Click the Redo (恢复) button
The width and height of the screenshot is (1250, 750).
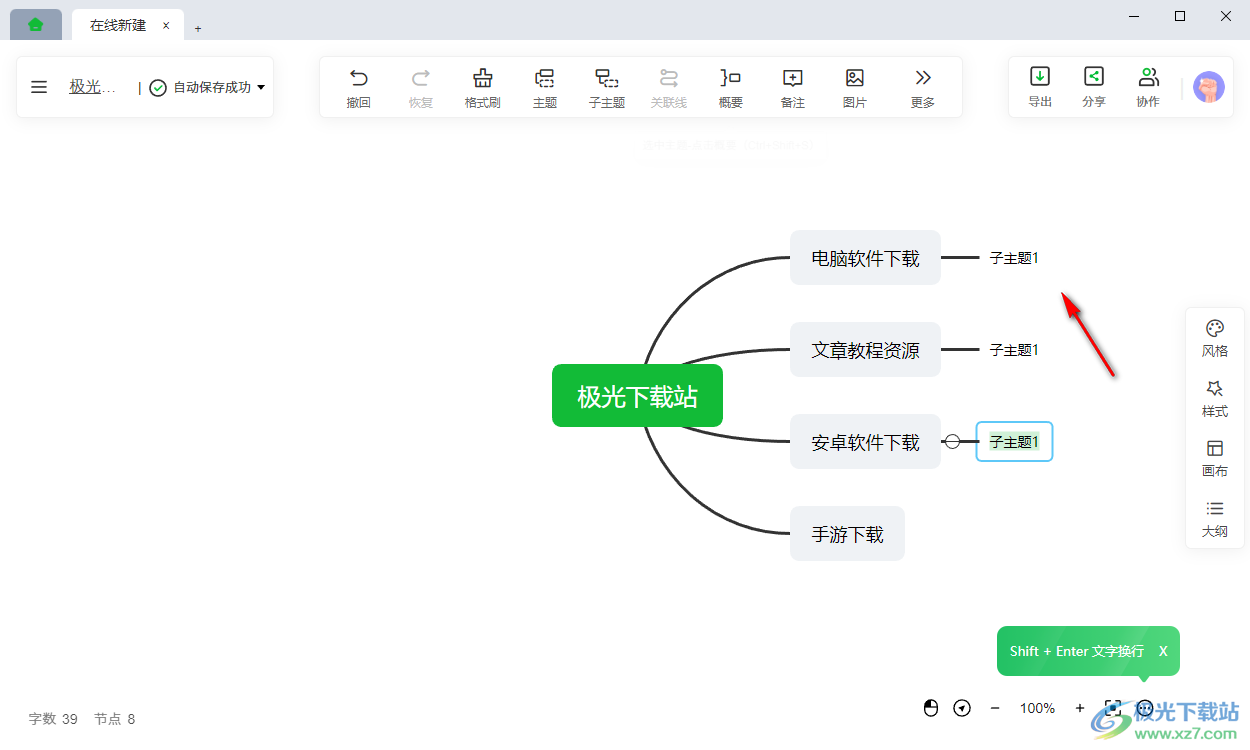(x=421, y=87)
